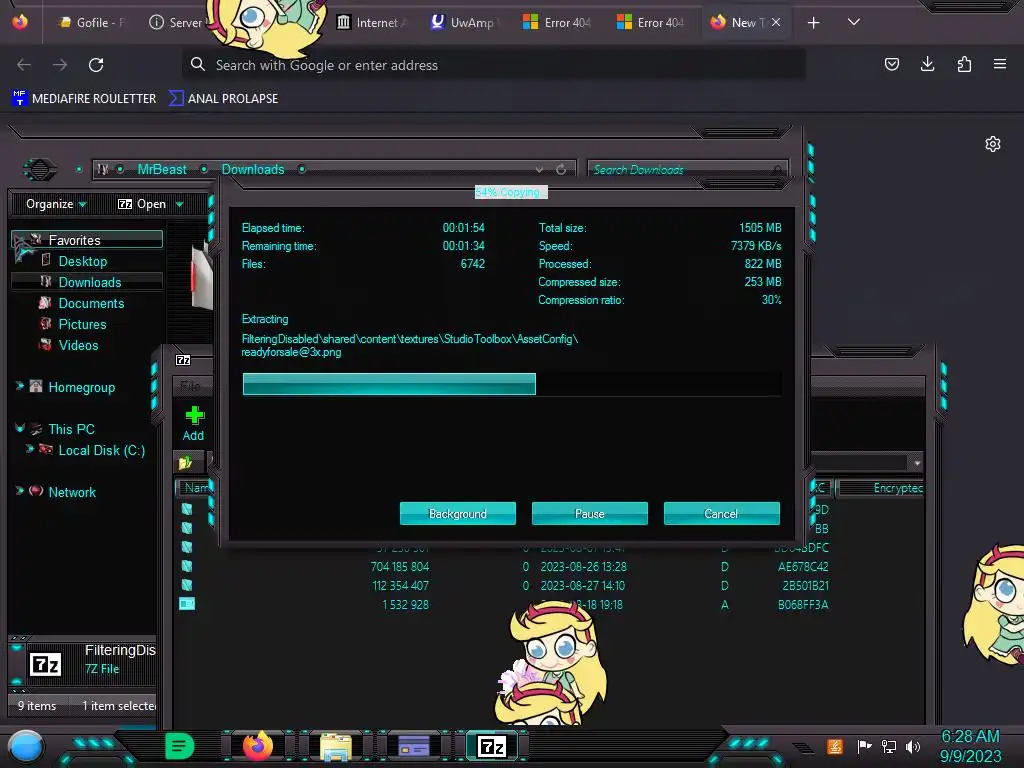1024x768 pixels.
Task: Go back using the browser back arrow
Action: [x=24, y=65]
